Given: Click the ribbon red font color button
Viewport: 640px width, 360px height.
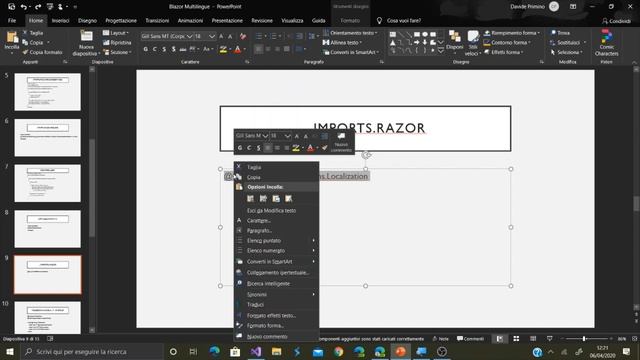Looking at the screenshot, I should [238, 49].
